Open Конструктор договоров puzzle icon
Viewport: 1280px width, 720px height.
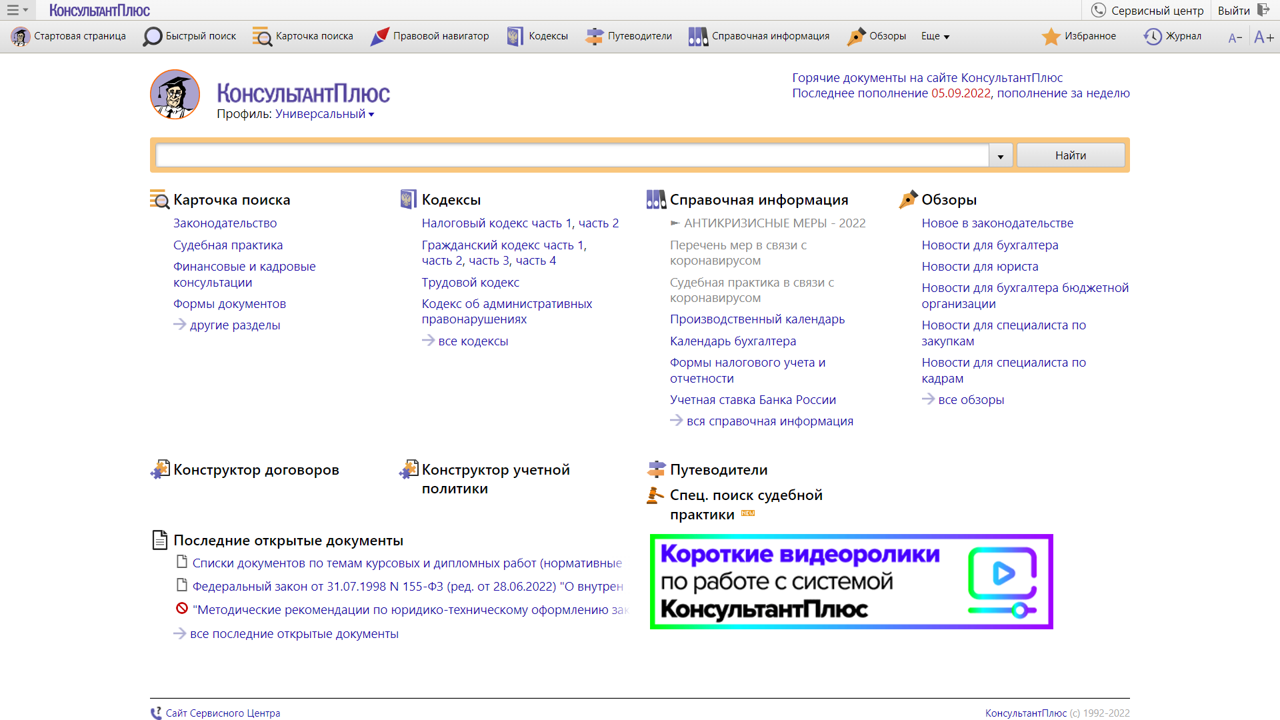160,469
